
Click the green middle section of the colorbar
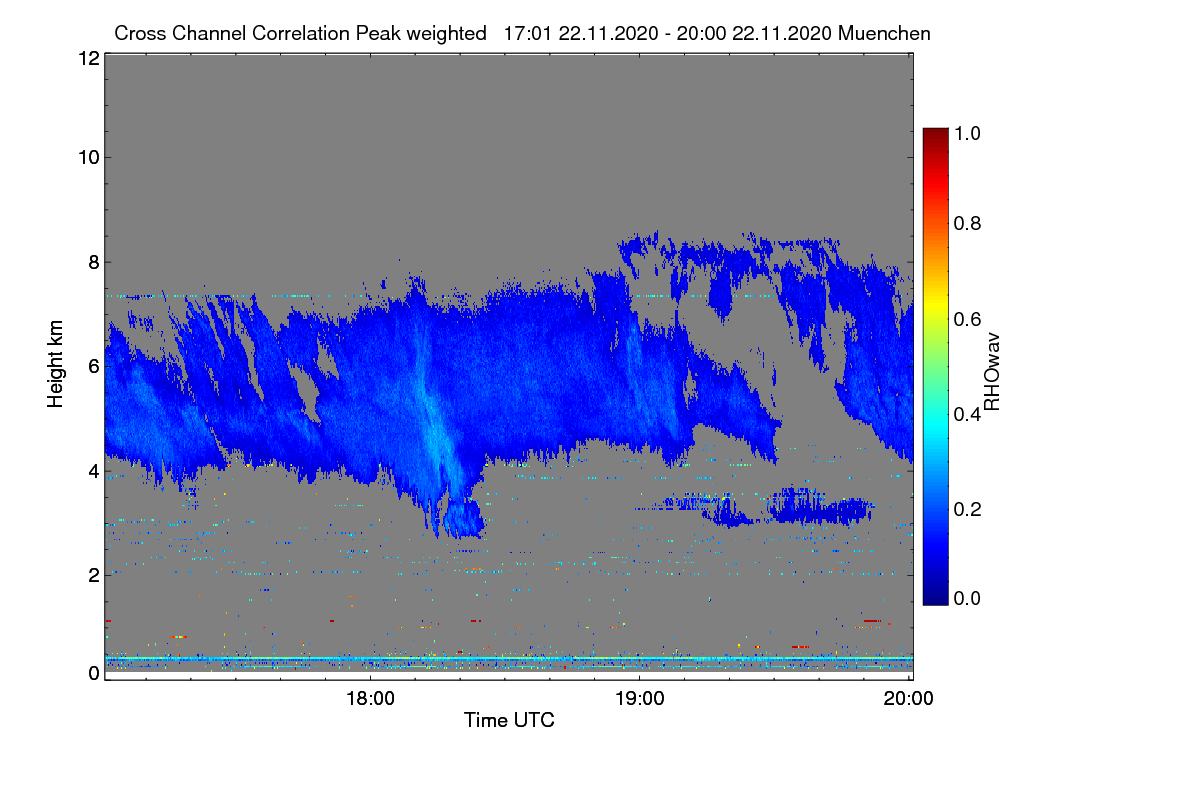tap(935, 367)
